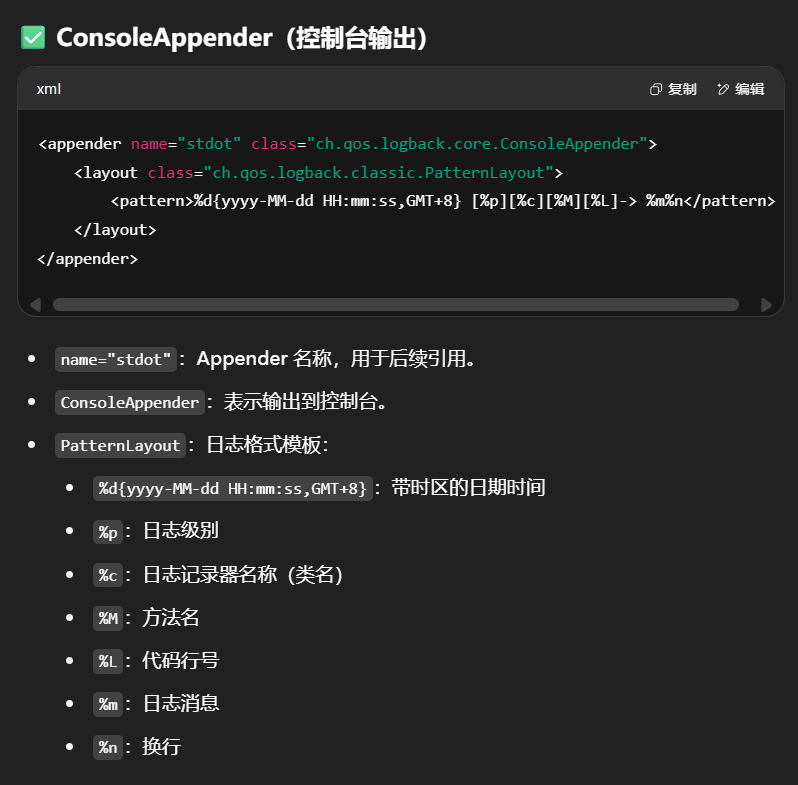Click the %d date pattern code chip

tap(232, 488)
